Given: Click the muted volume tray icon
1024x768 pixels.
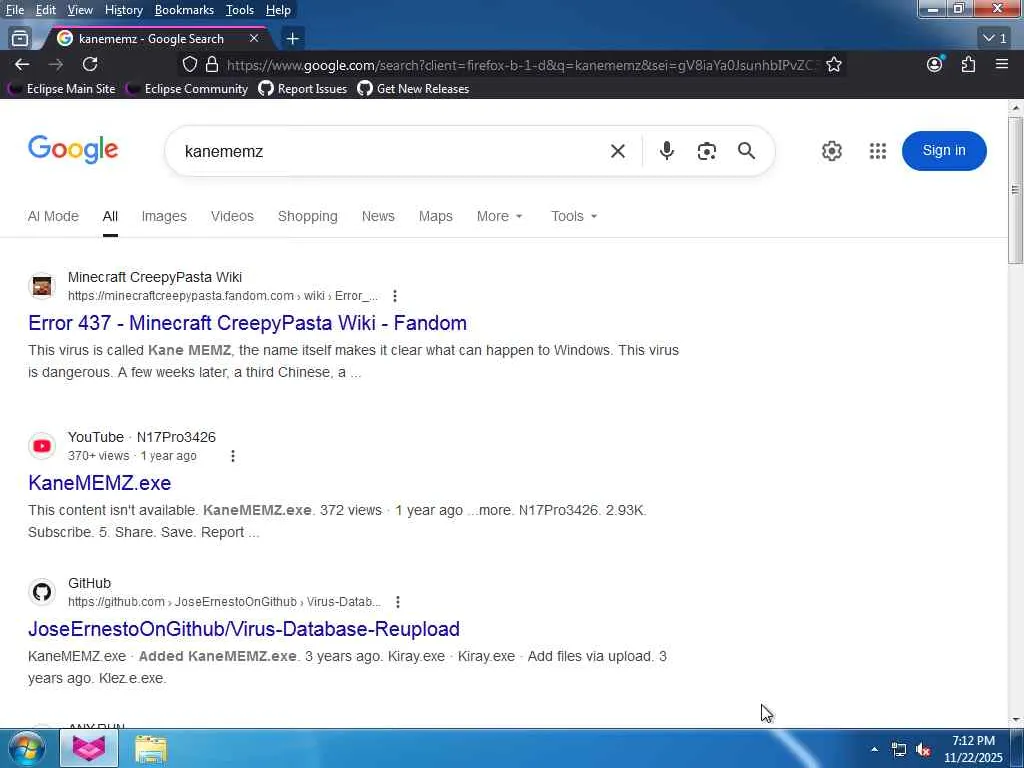Looking at the screenshot, I should coord(923,750).
